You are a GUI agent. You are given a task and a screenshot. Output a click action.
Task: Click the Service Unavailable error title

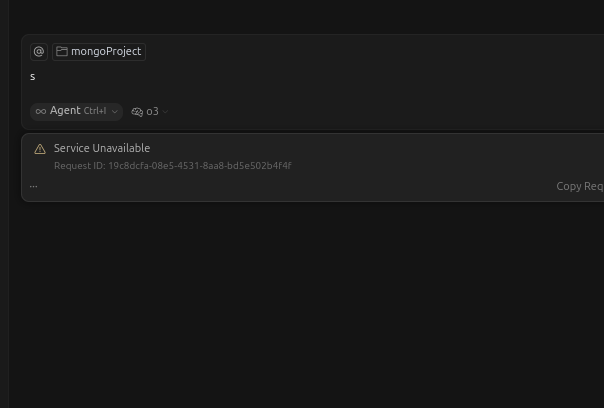102,148
